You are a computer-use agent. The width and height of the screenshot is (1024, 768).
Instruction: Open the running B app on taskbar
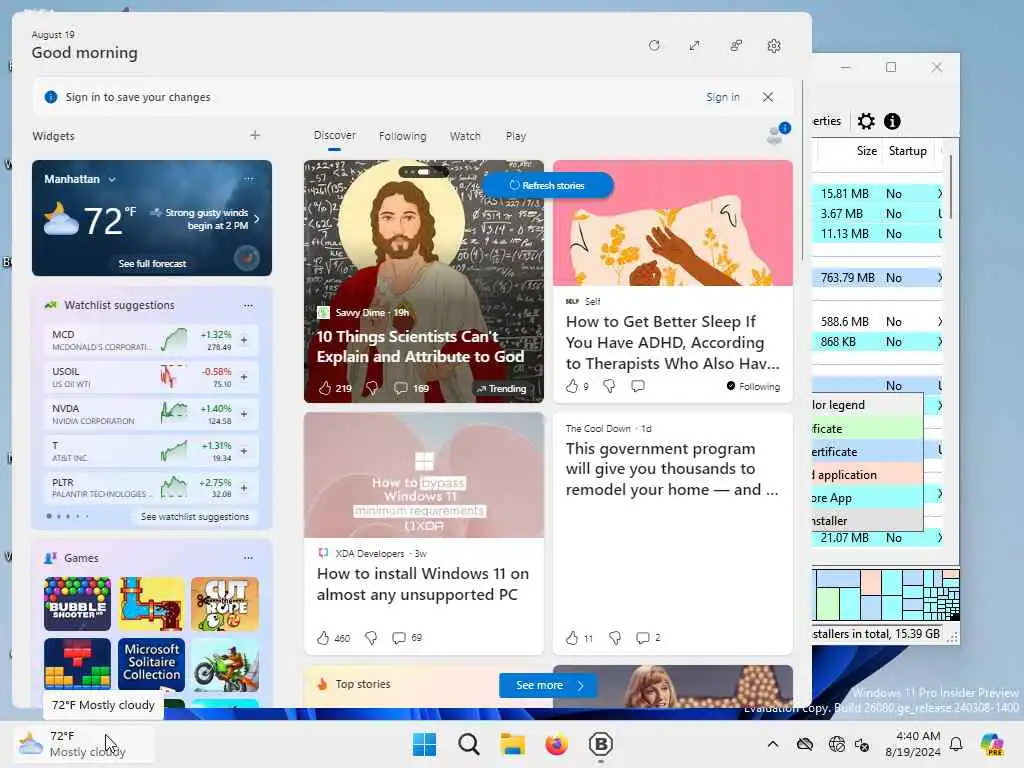[x=600, y=744]
